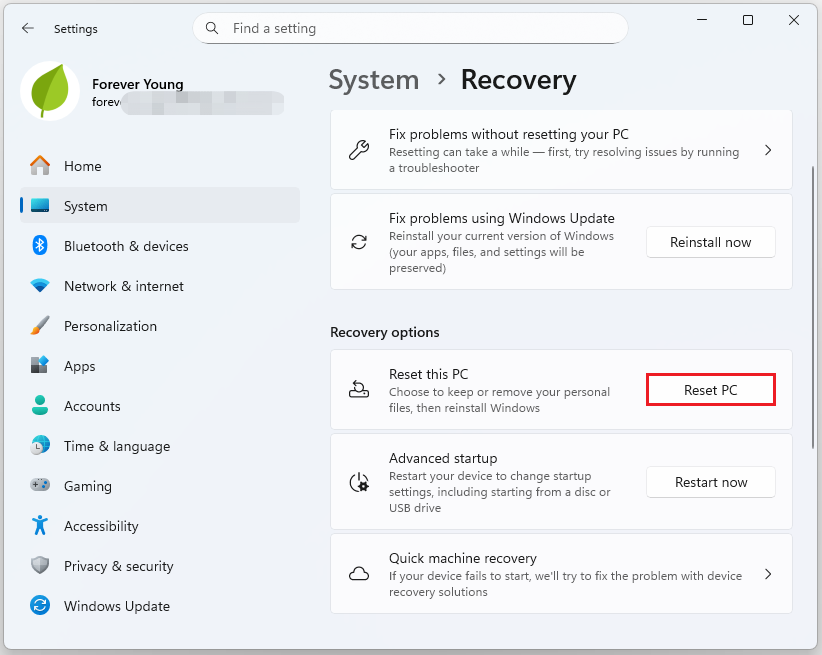Click the Find a setting search box
The image size is (822, 655).
pyautogui.click(x=410, y=28)
